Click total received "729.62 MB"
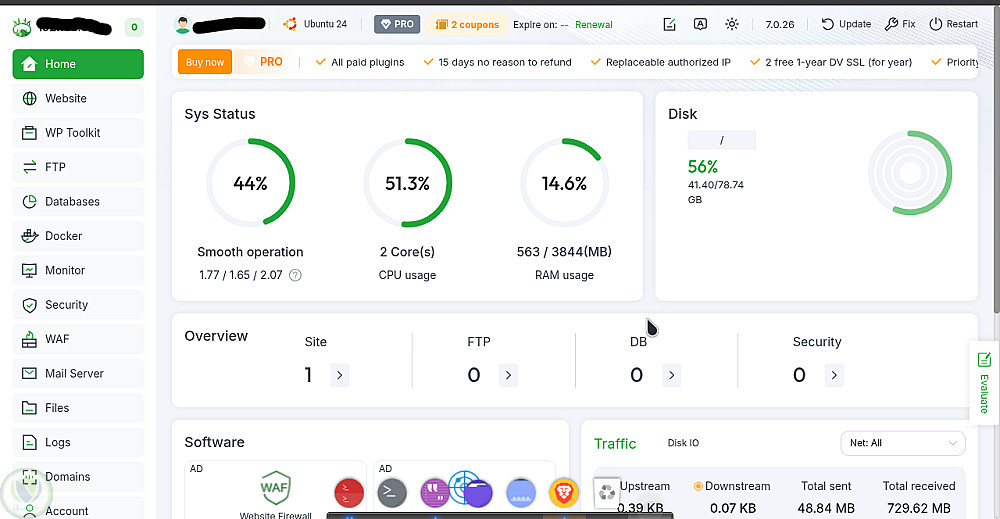 918,508
